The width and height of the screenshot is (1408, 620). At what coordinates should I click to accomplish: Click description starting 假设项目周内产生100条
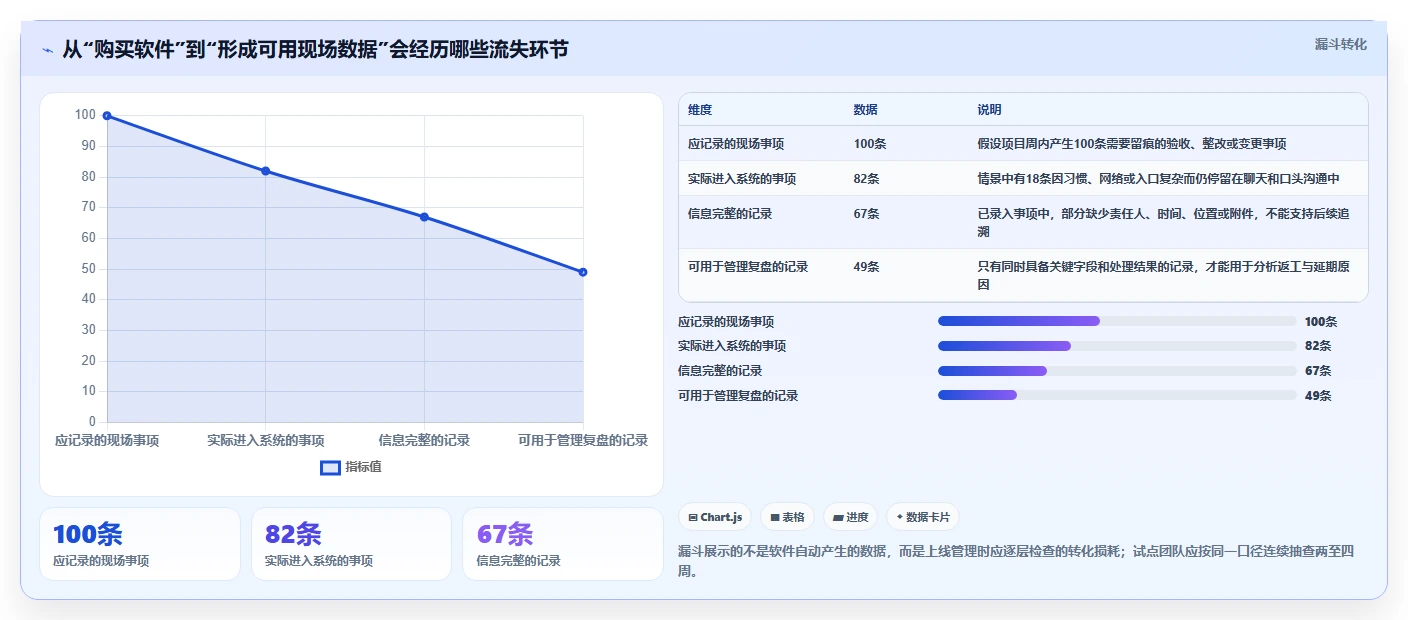[1132, 144]
